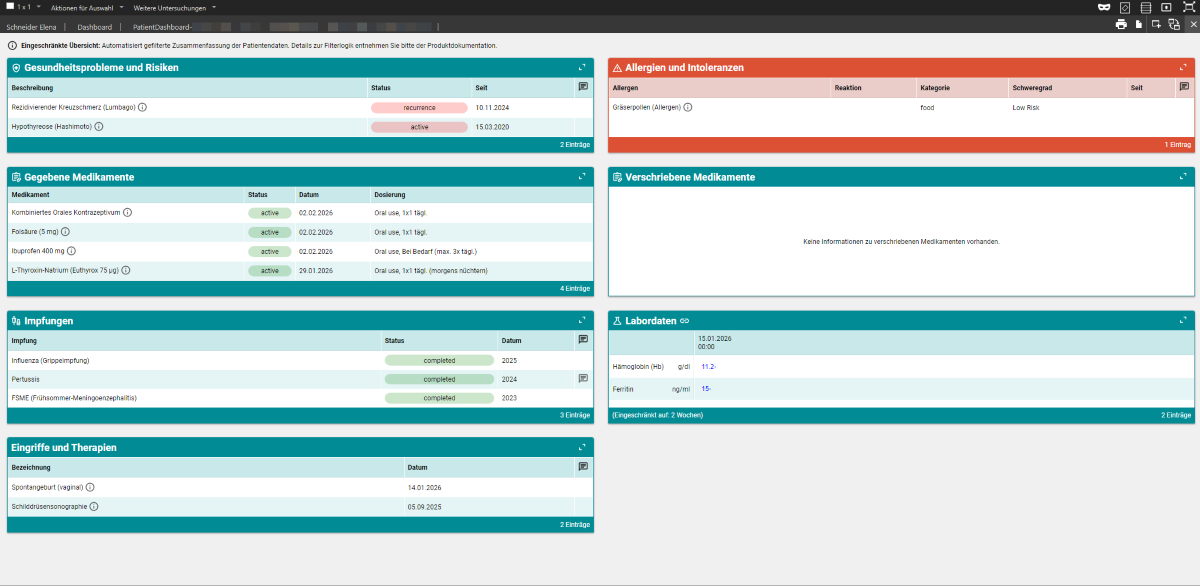Show info for Gräserpollen allergen
1200x586 pixels.
click(688, 107)
